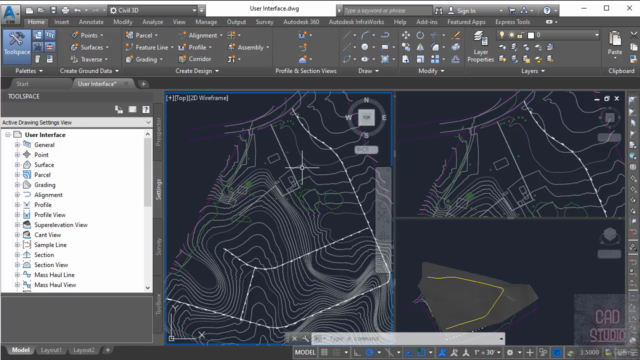Viewport: 640px width, 360px height.
Task: Open Active Drawing Settings View dropdown
Action: click(76, 122)
